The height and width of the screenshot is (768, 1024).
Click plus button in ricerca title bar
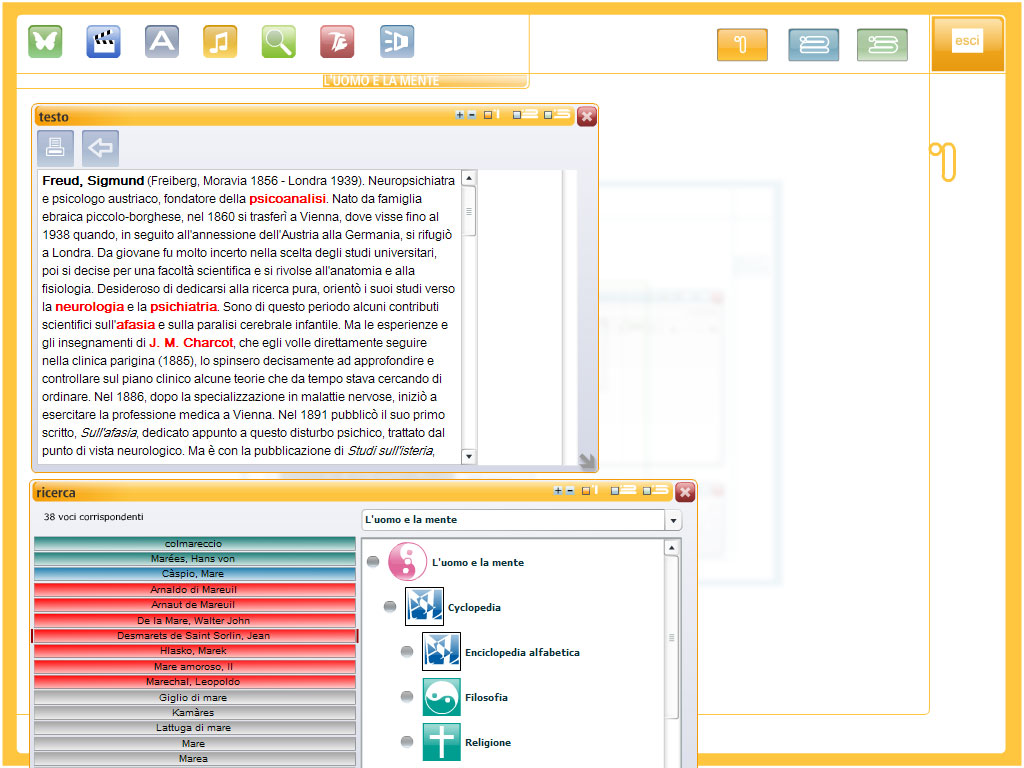click(558, 490)
